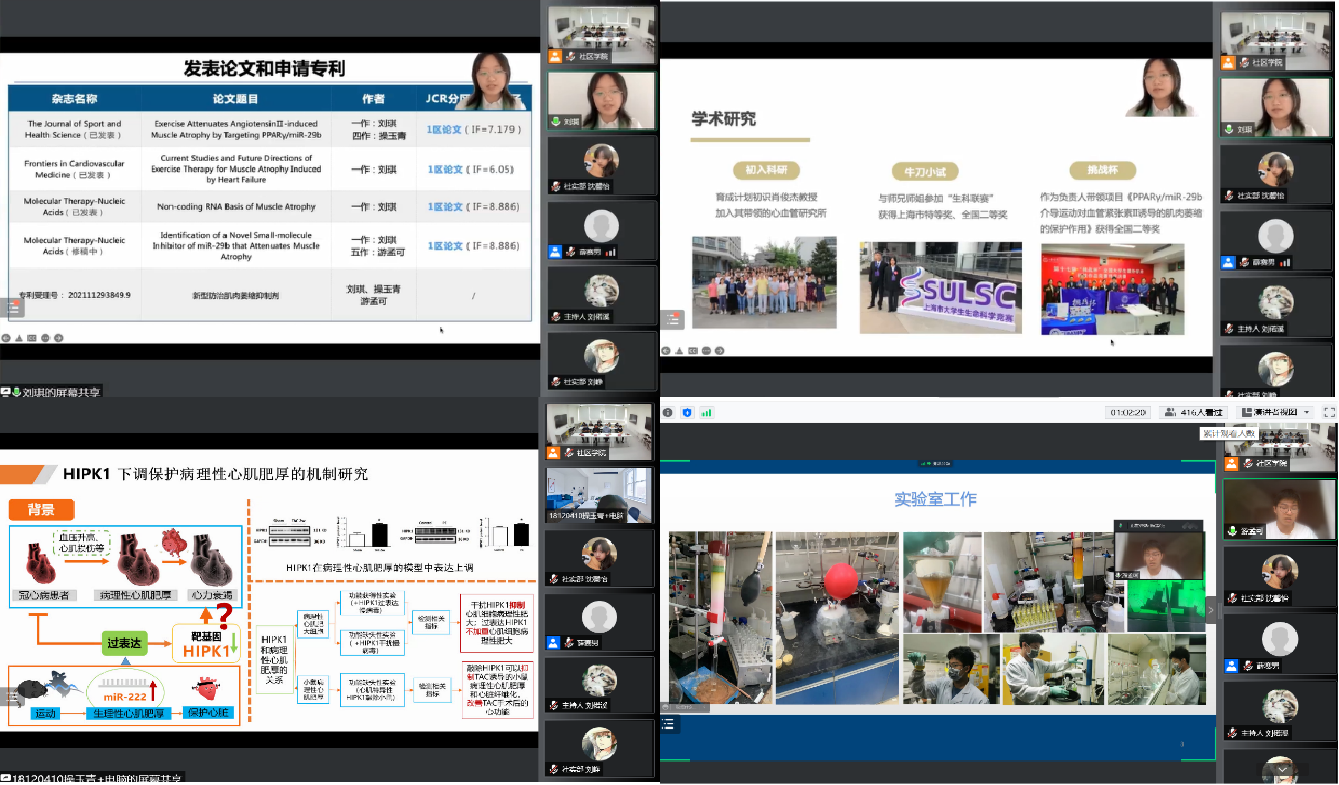Screen dimensions: 1339x785
Task: Select 沈馨怡 avatar tile beside HIPK1 slide
Action: (601, 558)
